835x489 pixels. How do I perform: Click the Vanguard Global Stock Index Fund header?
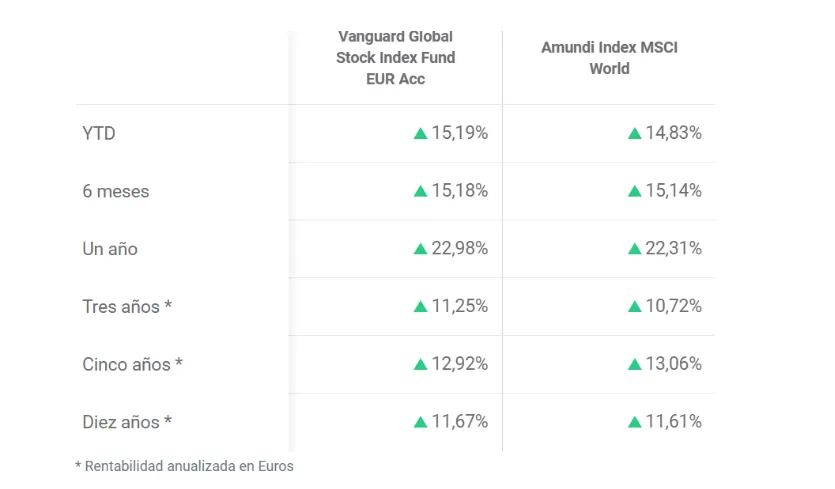(x=395, y=58)
